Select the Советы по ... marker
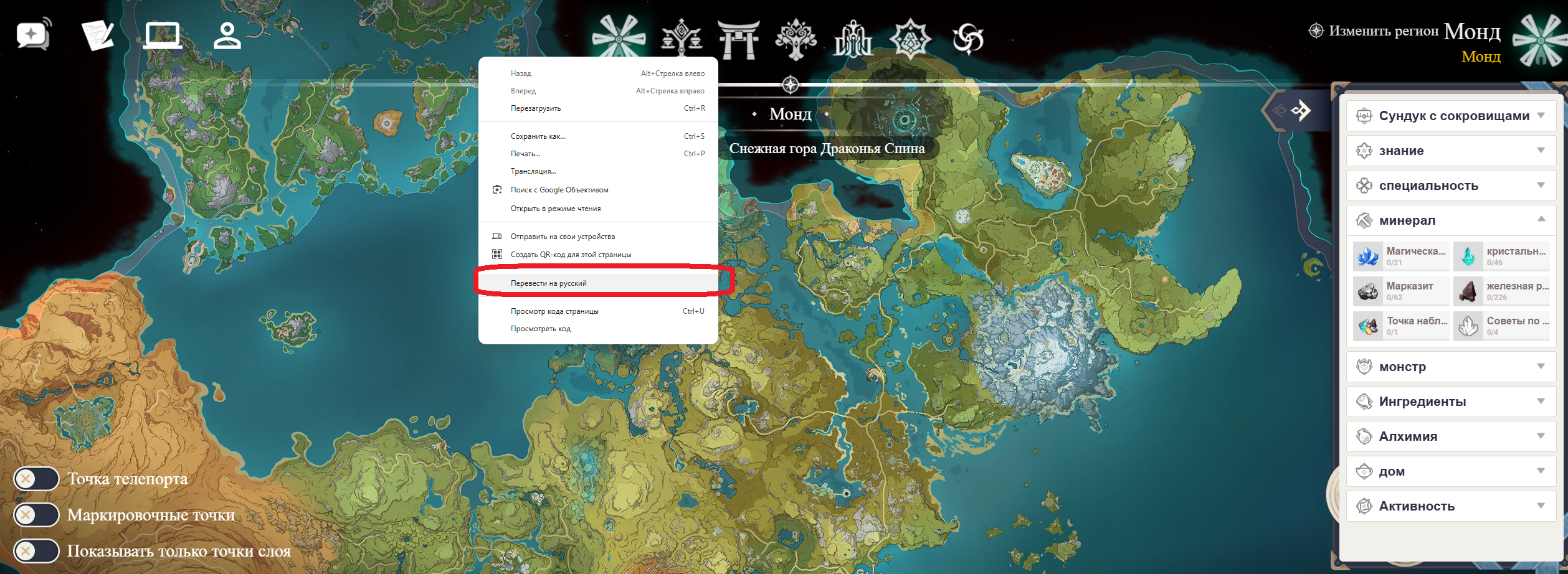Image resolution: width=1568 pixels, height=574 pixels. 1501,326
